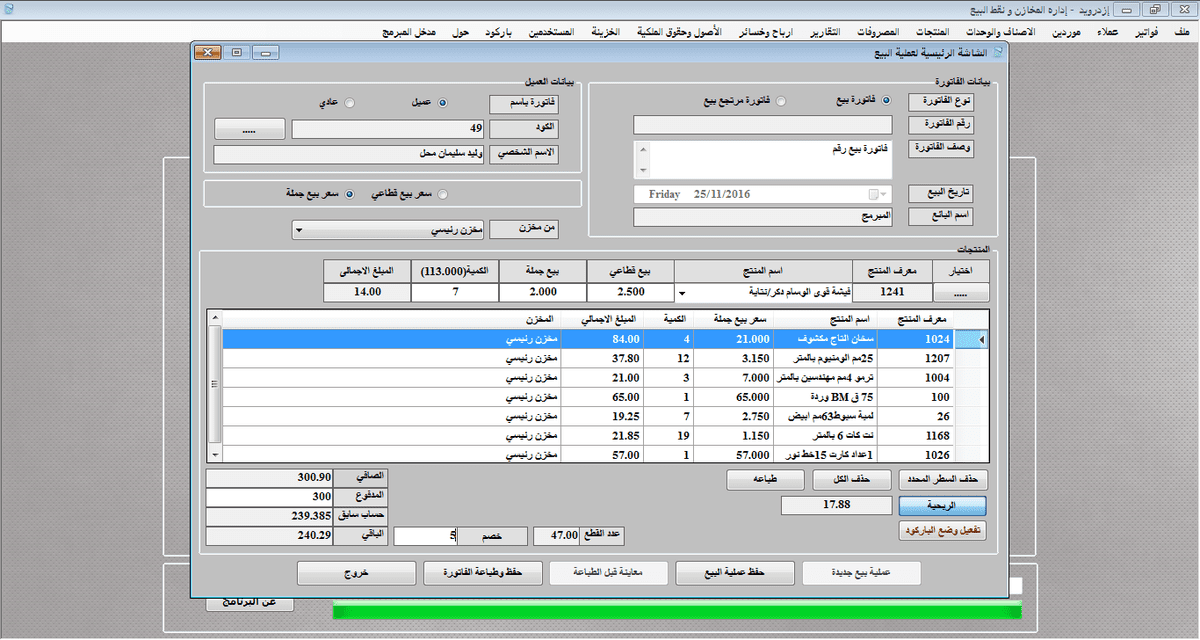Click the grid cell with product ID 1168
This screenshot has height=640, width=1200.
coord(915,435)
